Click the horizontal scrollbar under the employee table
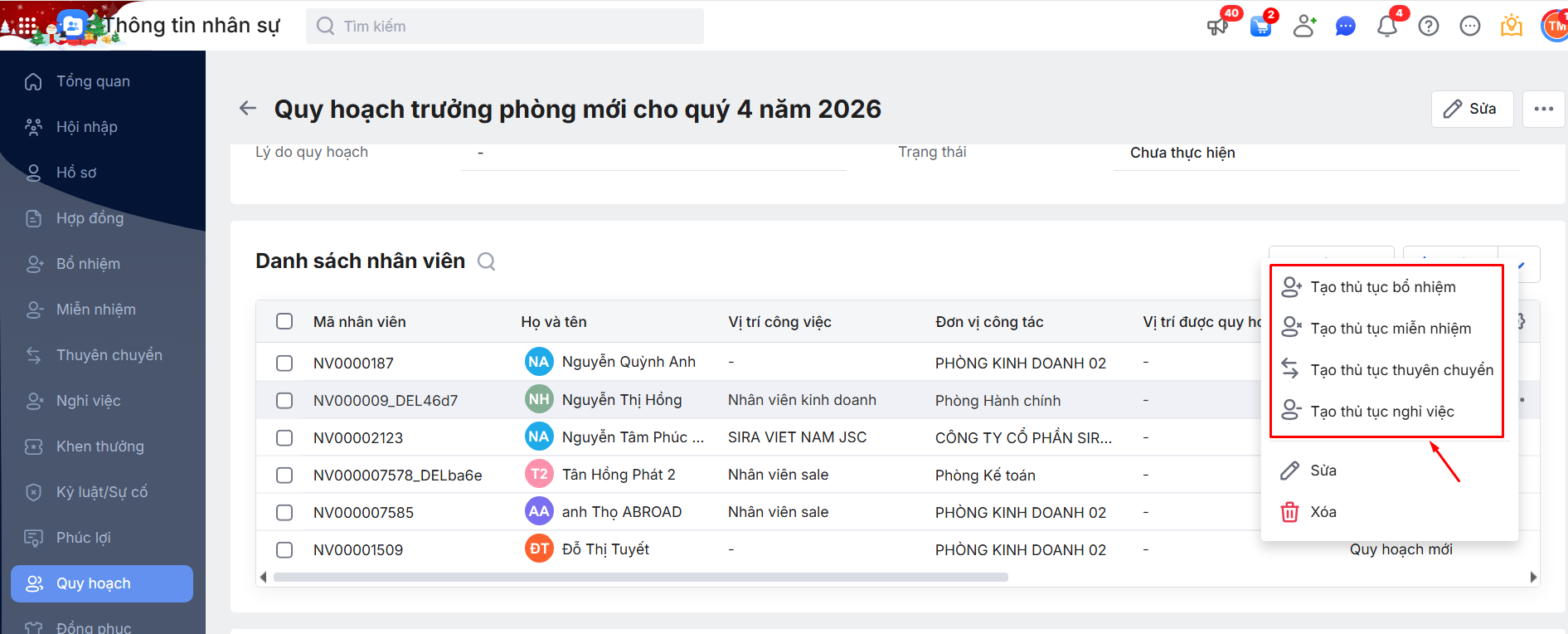Screen dimensions: 1568x634 coord(640,578)
